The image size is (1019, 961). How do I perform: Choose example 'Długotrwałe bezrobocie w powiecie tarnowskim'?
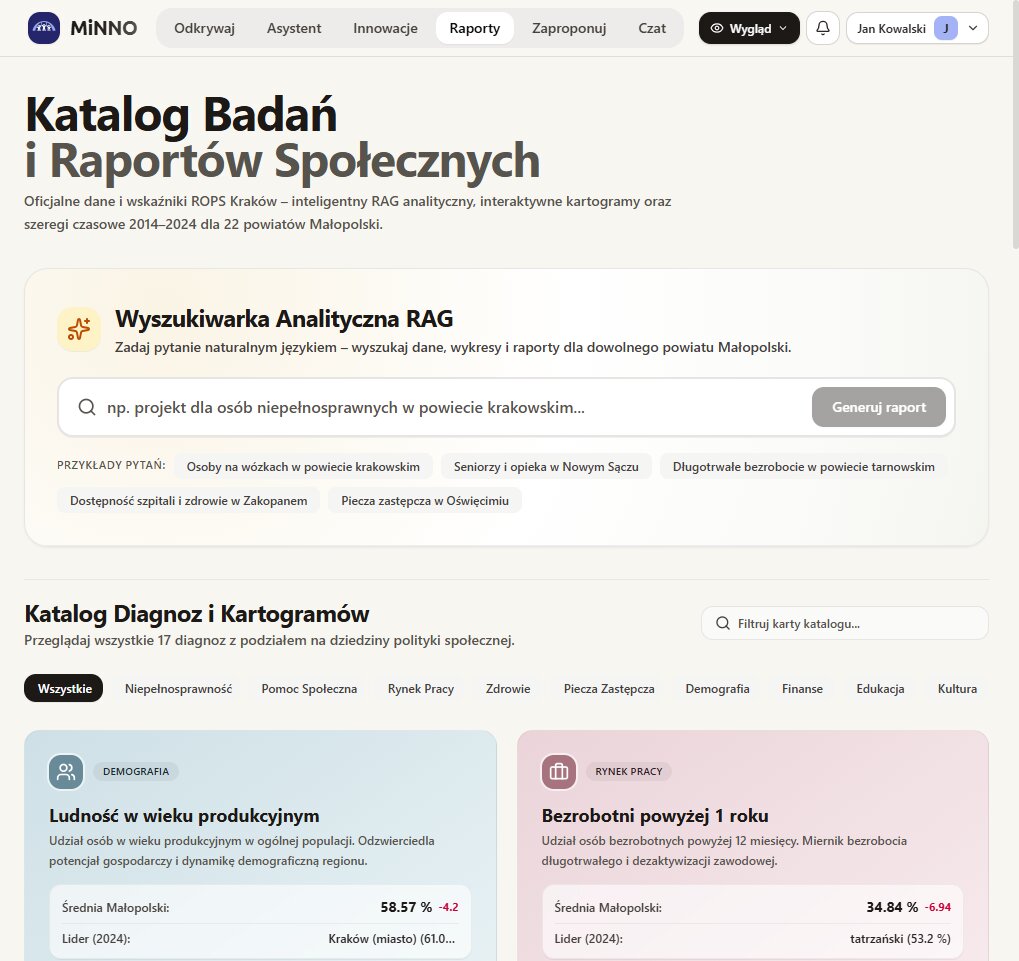pos(803,467)
